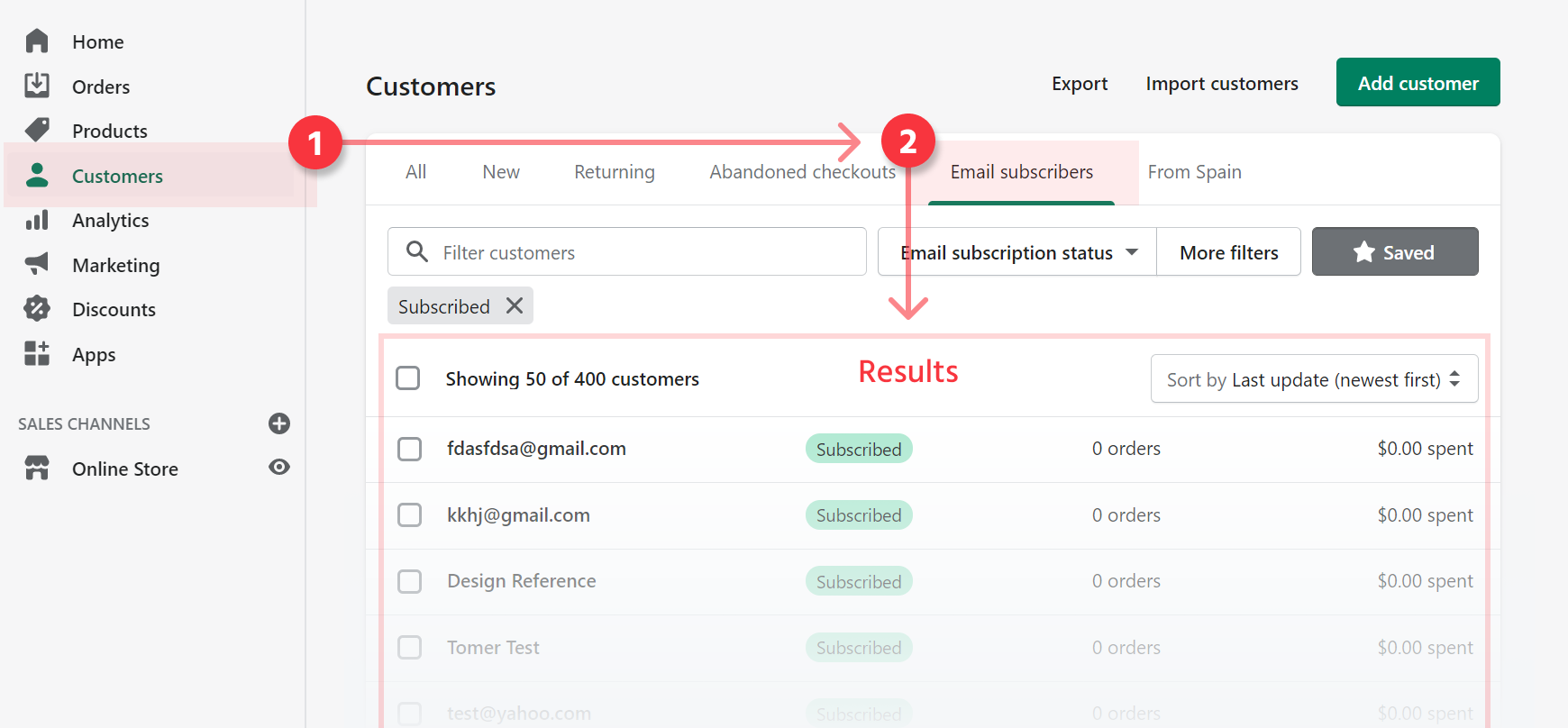The width and height of the screenshot is (1568, 728).
Task: Open Orders via the inbox icon
Action: click(x=37, y=86)
